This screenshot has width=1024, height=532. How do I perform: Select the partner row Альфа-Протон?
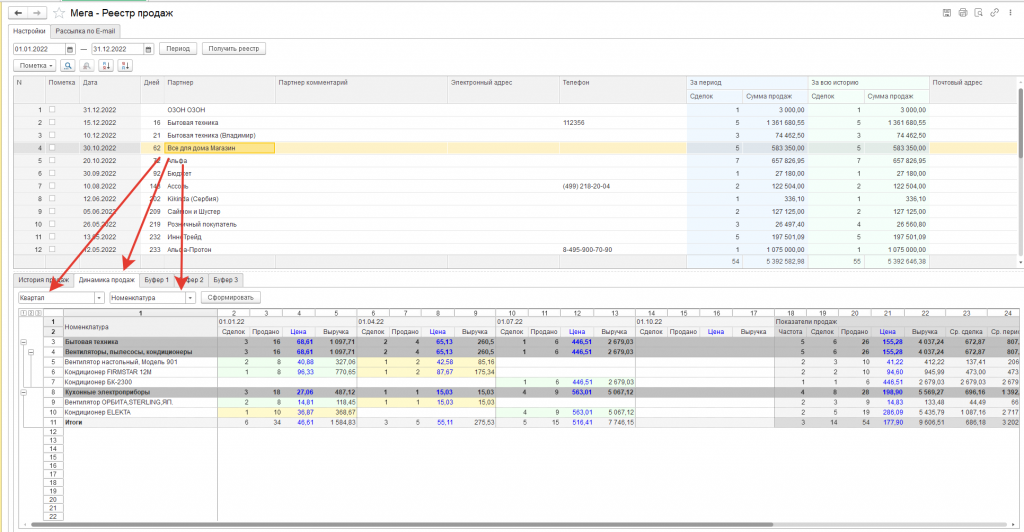coord(516,249)
